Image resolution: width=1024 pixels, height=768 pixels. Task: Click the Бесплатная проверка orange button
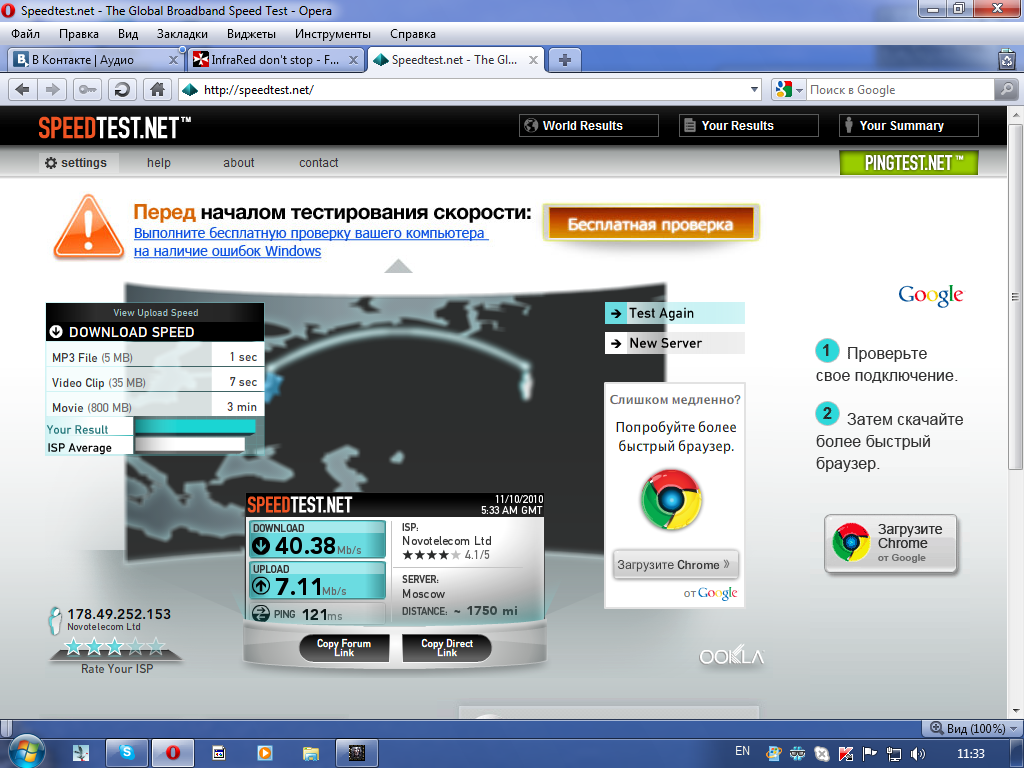650,224
